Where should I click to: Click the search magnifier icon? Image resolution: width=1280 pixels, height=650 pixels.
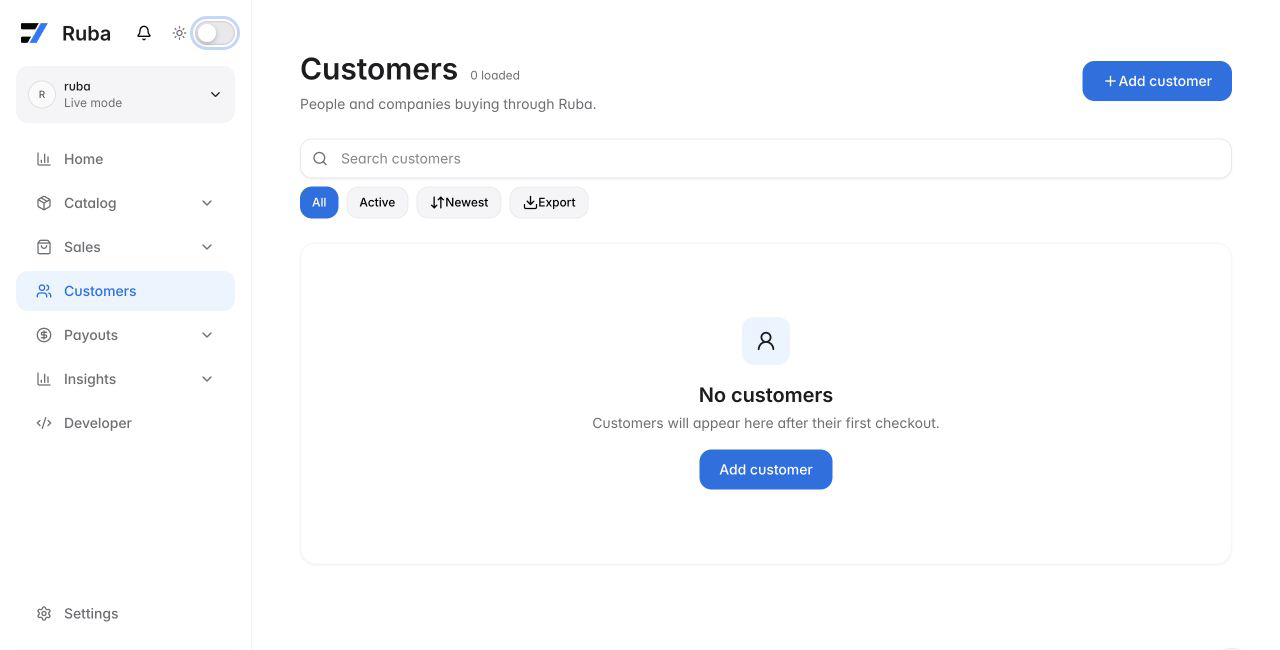pos(320,159)
